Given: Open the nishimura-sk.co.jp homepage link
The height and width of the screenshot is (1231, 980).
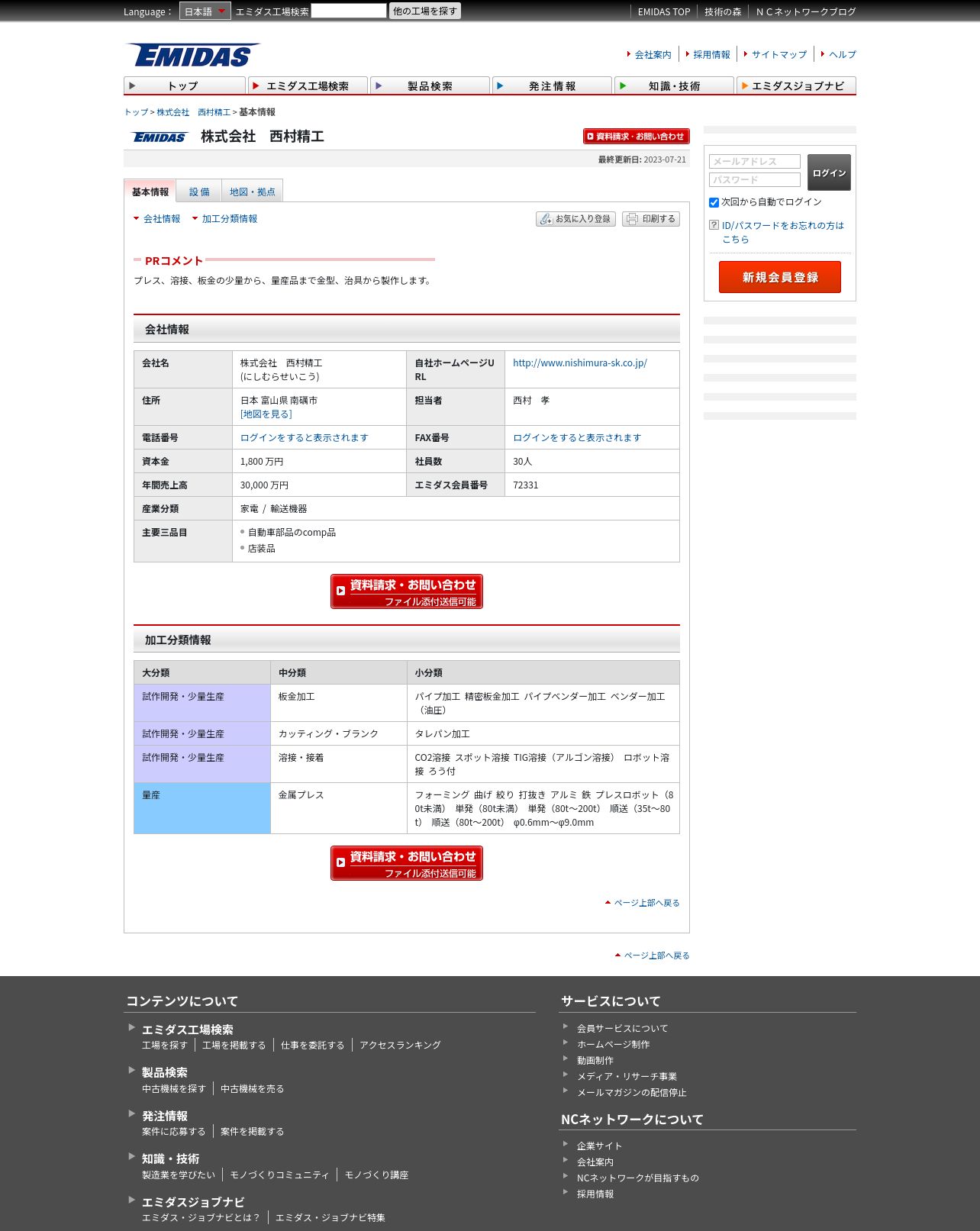Looking at the screenshot, I should [x=580, y=363].
